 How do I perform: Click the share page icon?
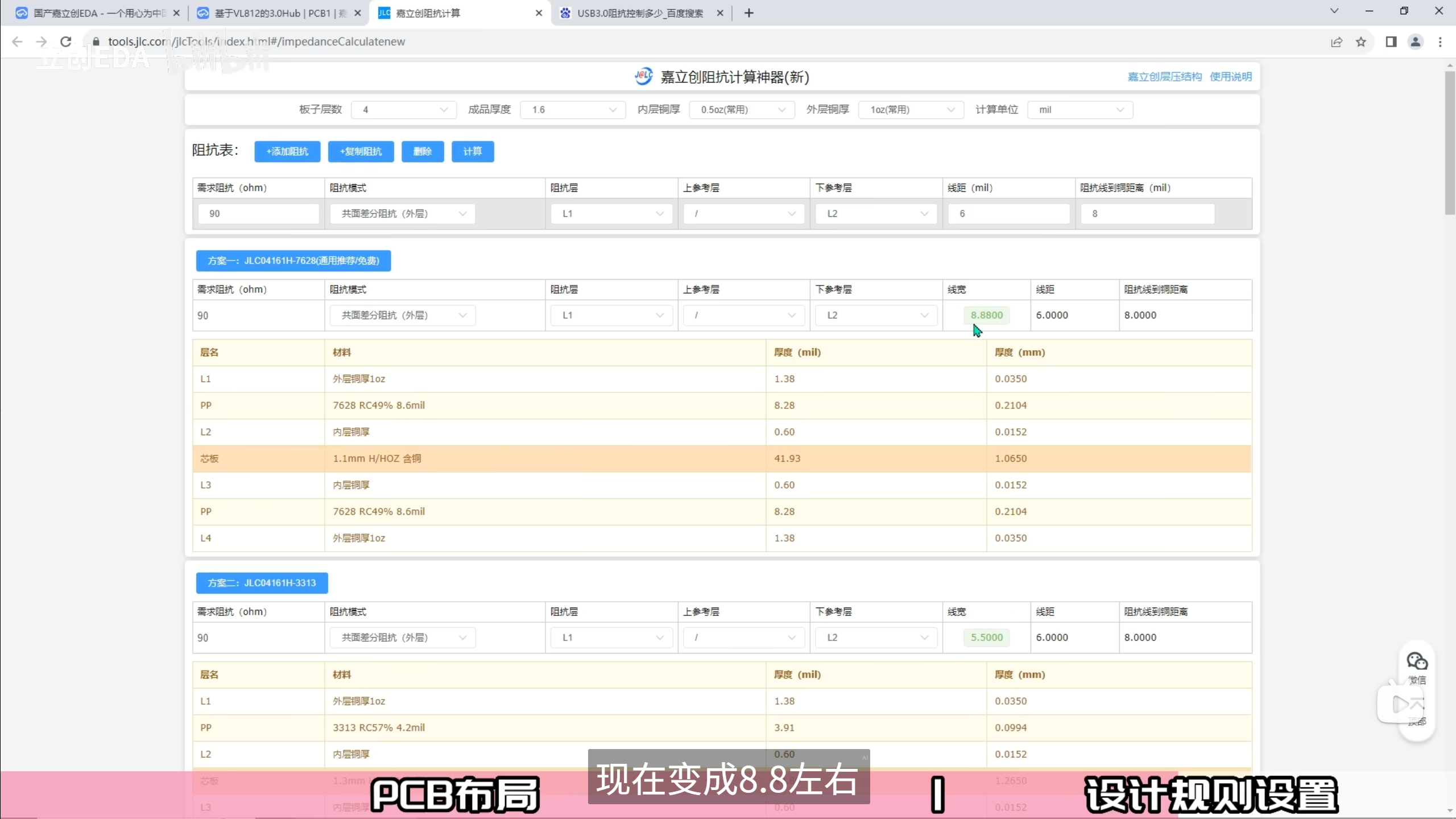click(x=1337, y=42)
